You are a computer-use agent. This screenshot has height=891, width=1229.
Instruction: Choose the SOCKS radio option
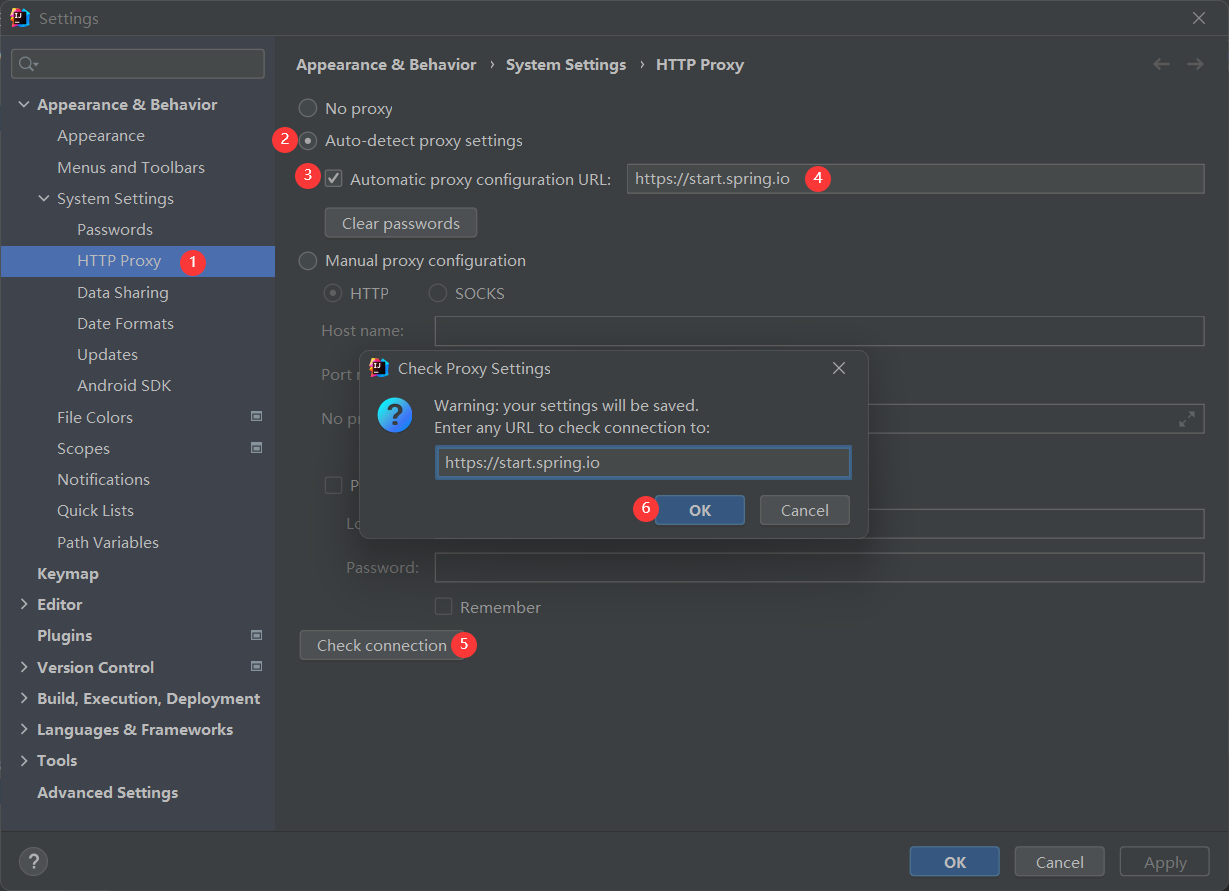pos(438,293)
